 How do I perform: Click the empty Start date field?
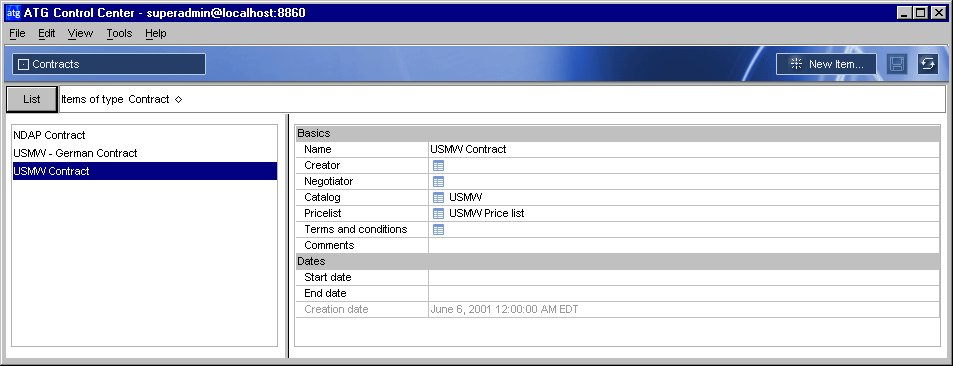pyautogui.click(x=684, y=277)
